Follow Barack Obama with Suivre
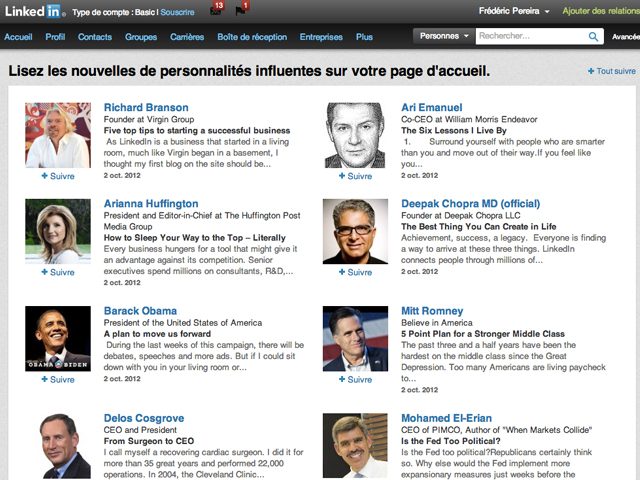640x480 pixels. [58, 379]
